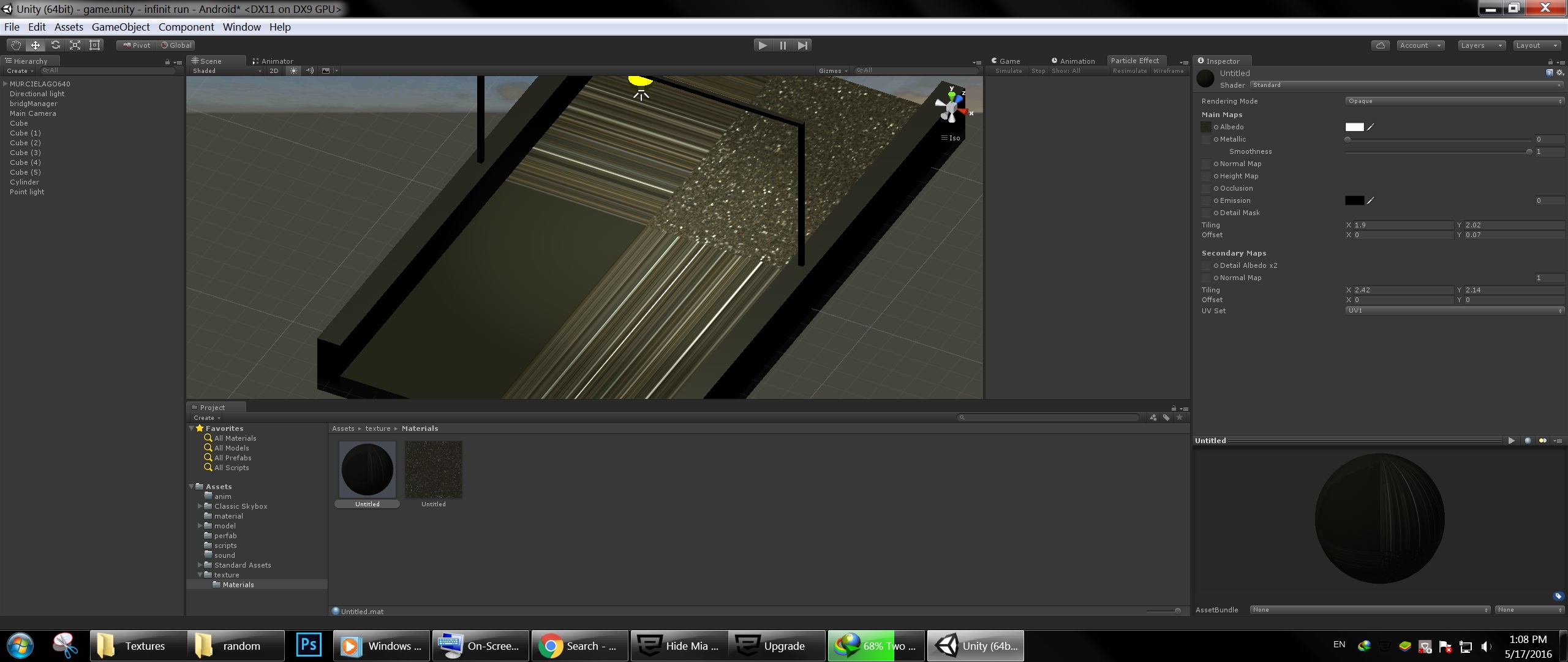Open the Shader Standard dropdown

pyautogui.click(x=1406, y=85)
